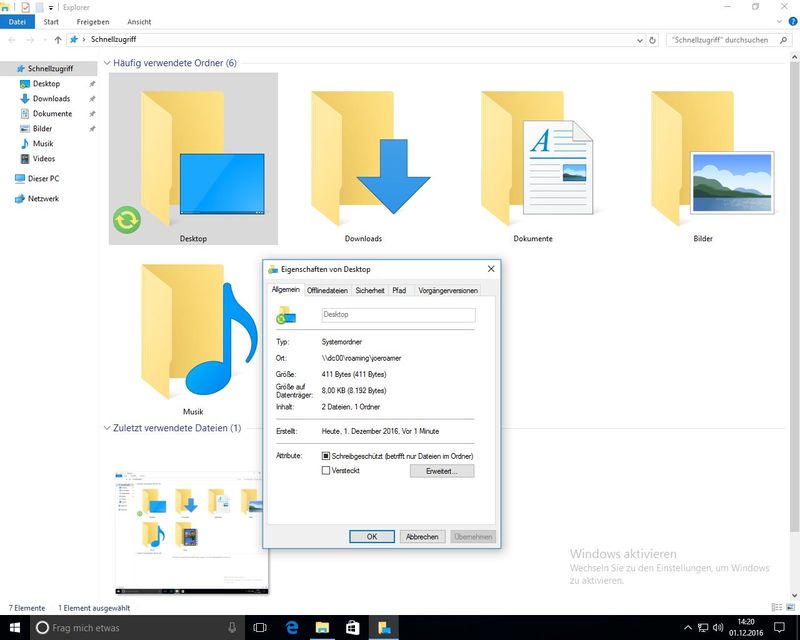Enable the Versteckt checkbox

point(326,470)
